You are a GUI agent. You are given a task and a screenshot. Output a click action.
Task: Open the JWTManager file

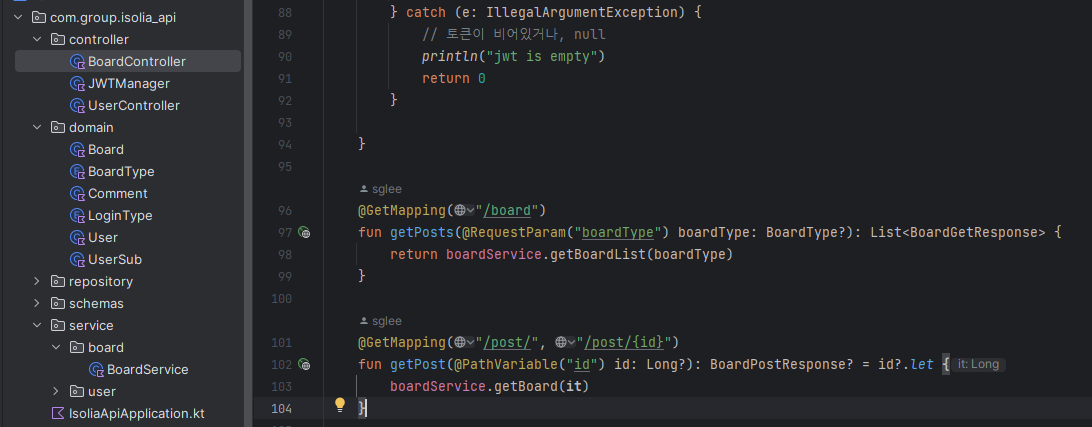(129, 84)
